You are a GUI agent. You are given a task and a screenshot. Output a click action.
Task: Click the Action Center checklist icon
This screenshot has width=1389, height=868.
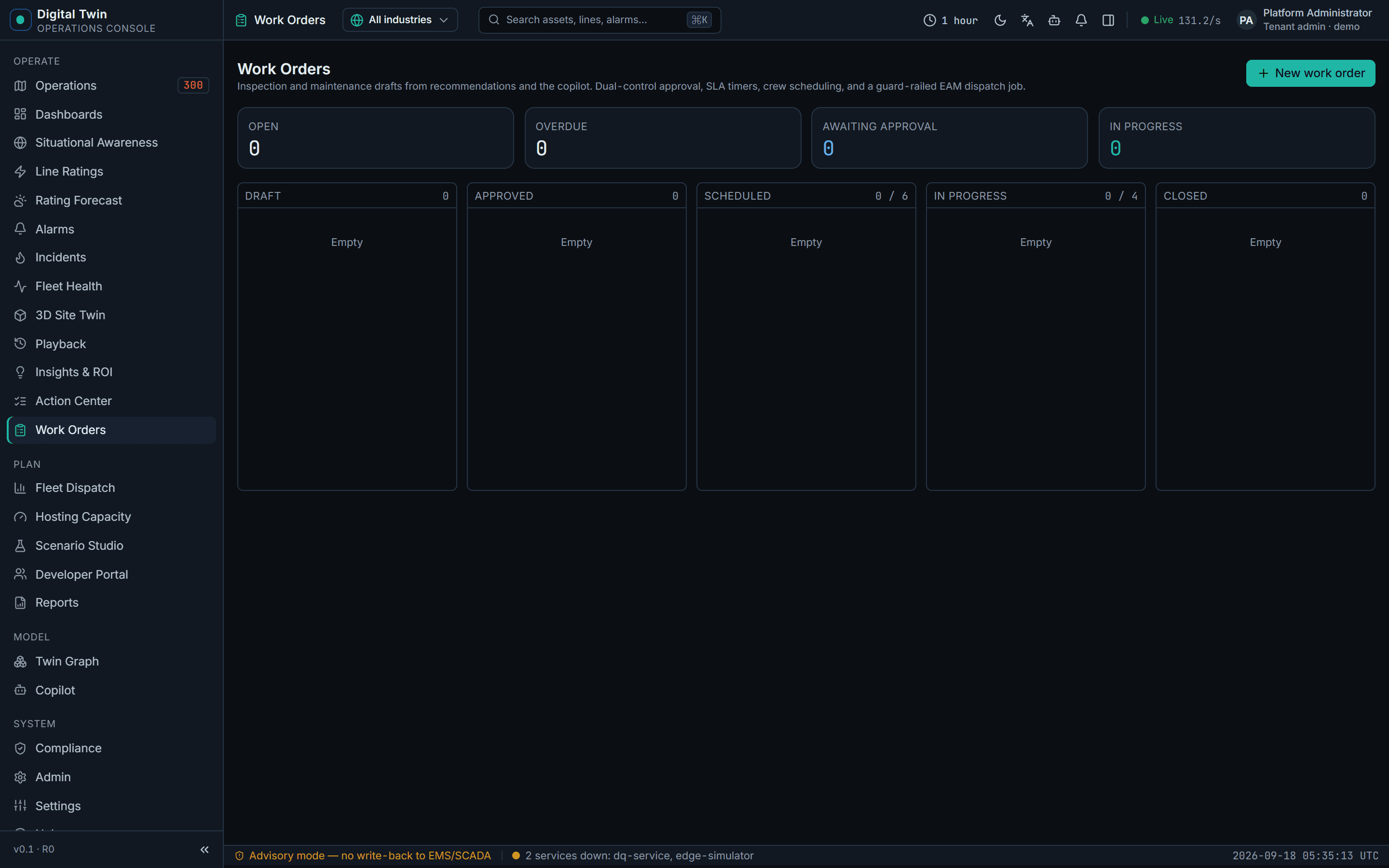(x=20, y=401)
